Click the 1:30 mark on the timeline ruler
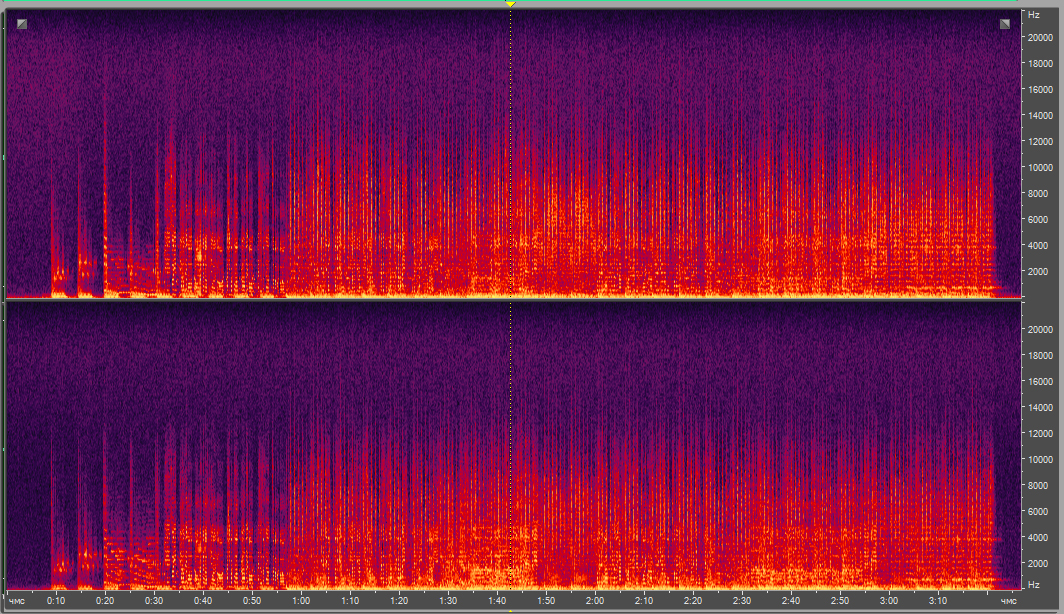The image size is (1064, 614). (x=448, y=601)
